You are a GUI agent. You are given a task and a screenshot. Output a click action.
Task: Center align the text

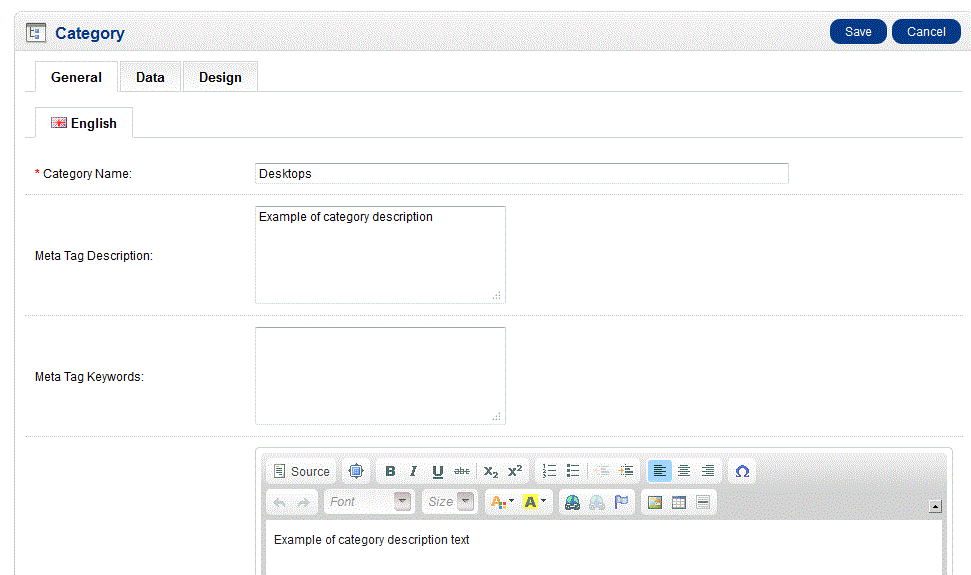pos(684,471)
